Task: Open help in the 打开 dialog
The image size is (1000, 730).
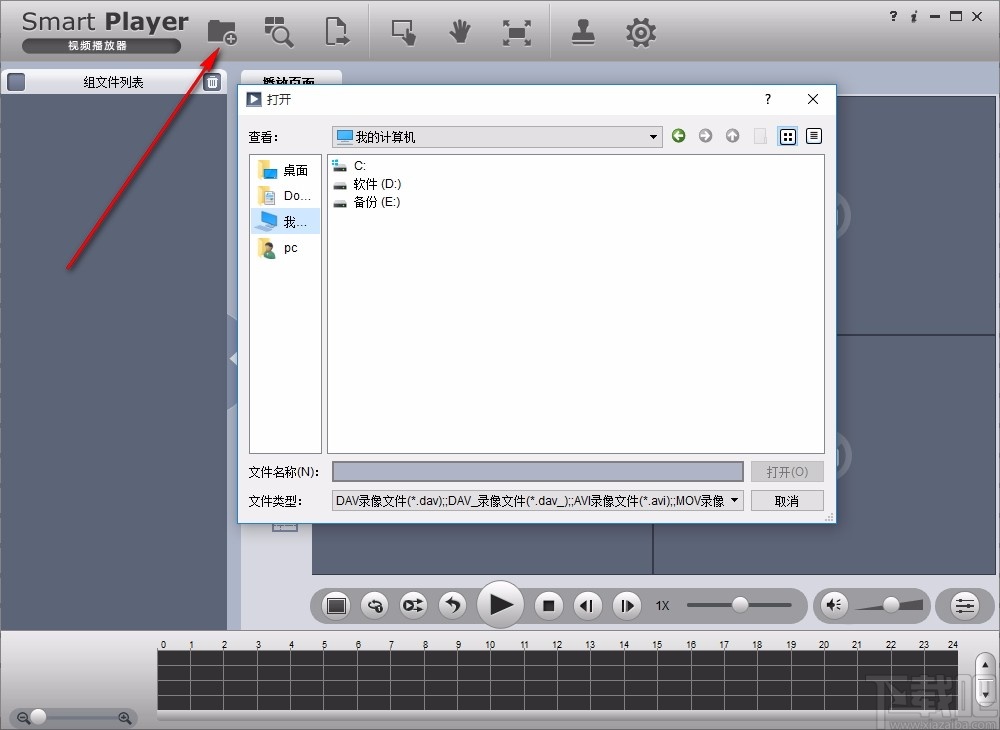Action: (768, 99)
